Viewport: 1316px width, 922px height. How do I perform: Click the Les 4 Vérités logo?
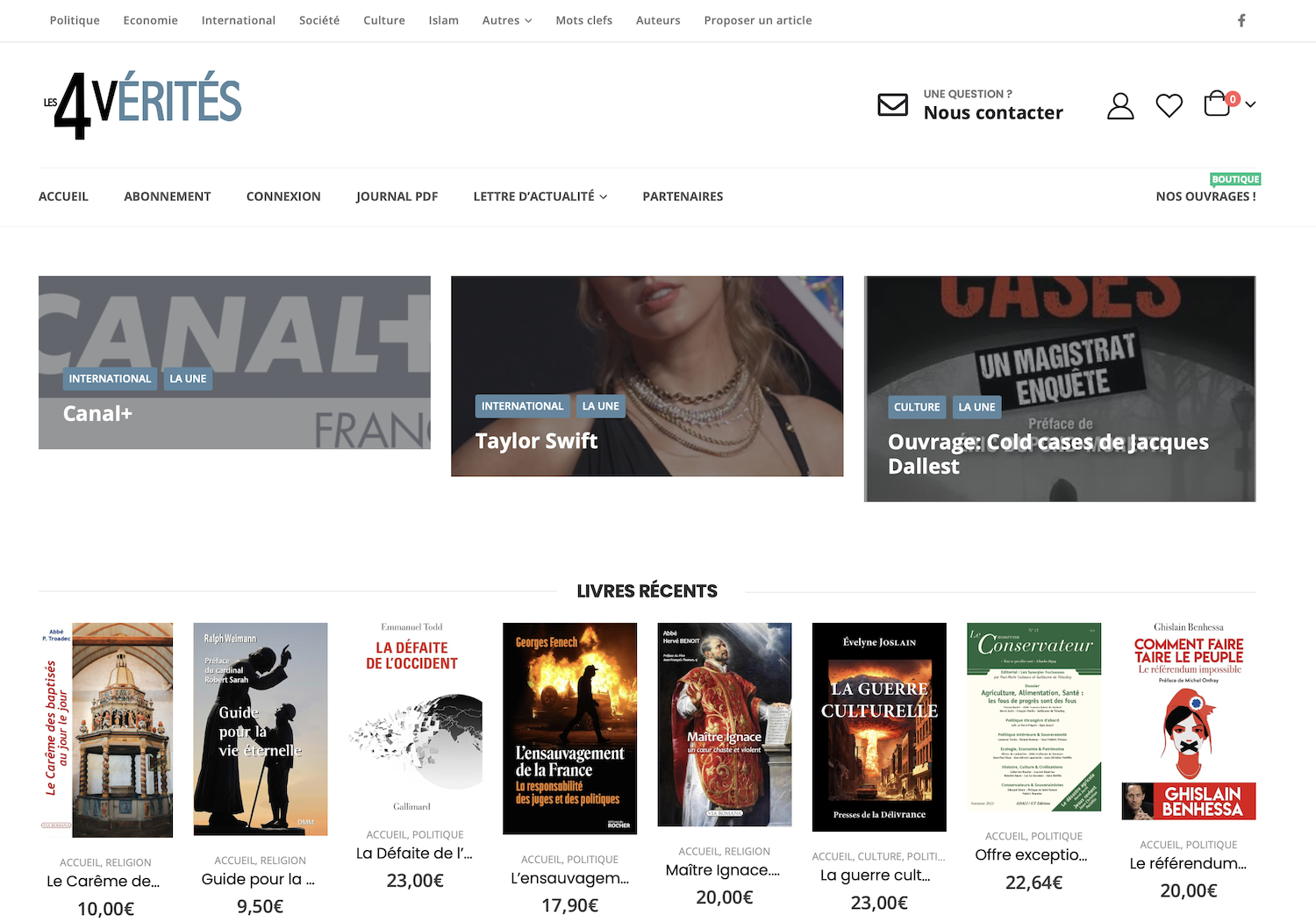click(143, 104)
